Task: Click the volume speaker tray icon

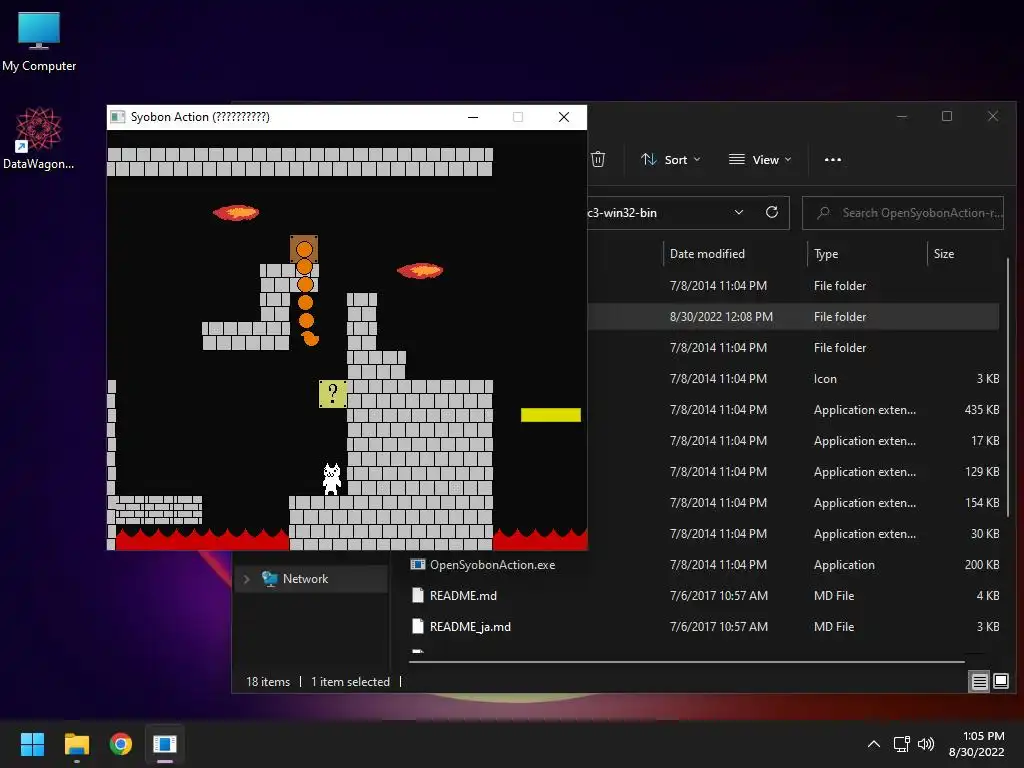Action: pyautogui.click(x=926, y=744)
